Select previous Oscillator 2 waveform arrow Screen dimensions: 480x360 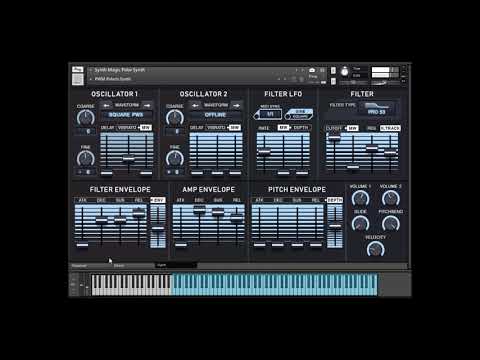pos(196,106)
